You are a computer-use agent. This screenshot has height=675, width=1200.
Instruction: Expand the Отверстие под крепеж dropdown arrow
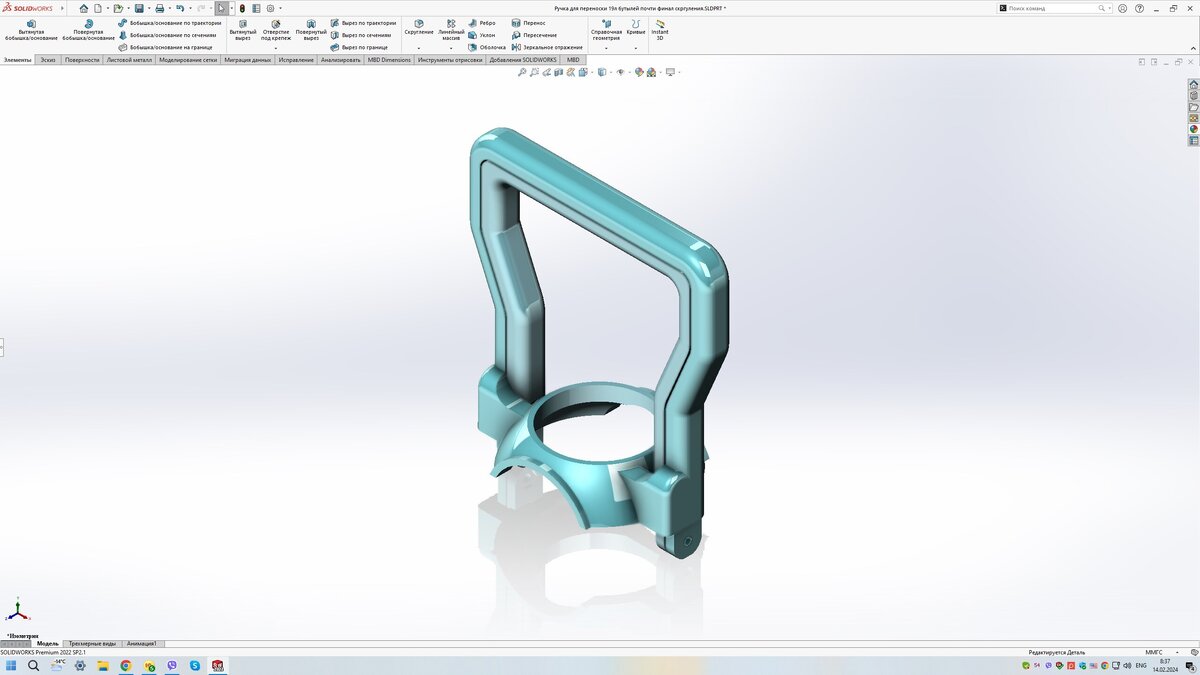276,48
